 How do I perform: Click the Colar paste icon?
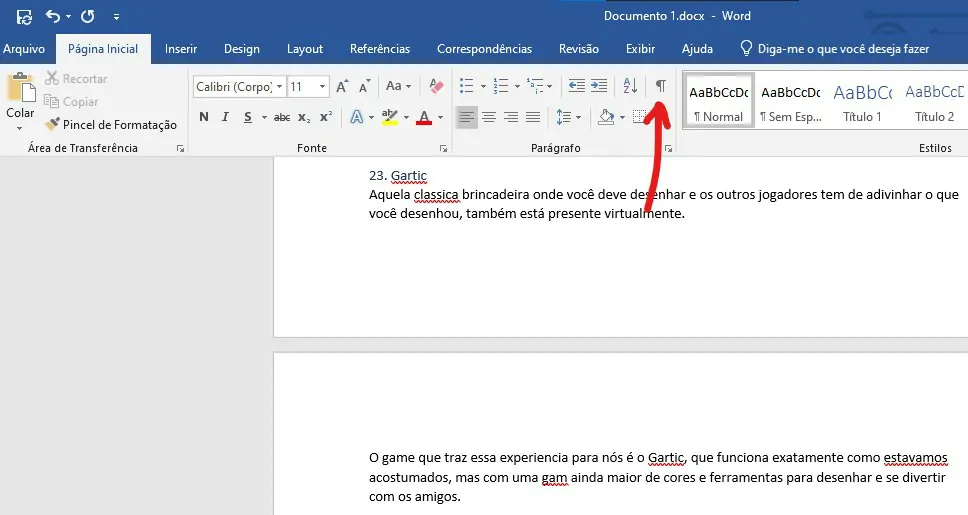coord(20,87)
